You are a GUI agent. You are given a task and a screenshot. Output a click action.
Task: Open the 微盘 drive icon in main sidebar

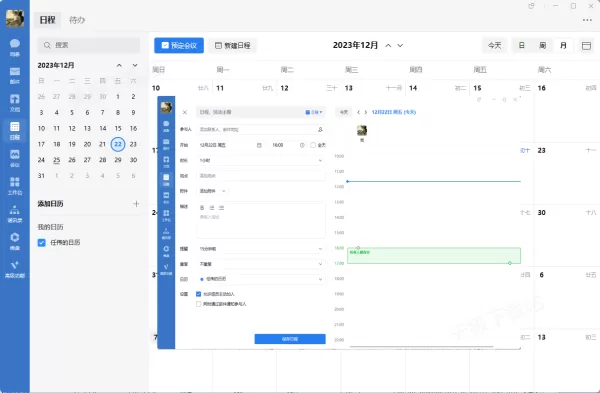15,241
